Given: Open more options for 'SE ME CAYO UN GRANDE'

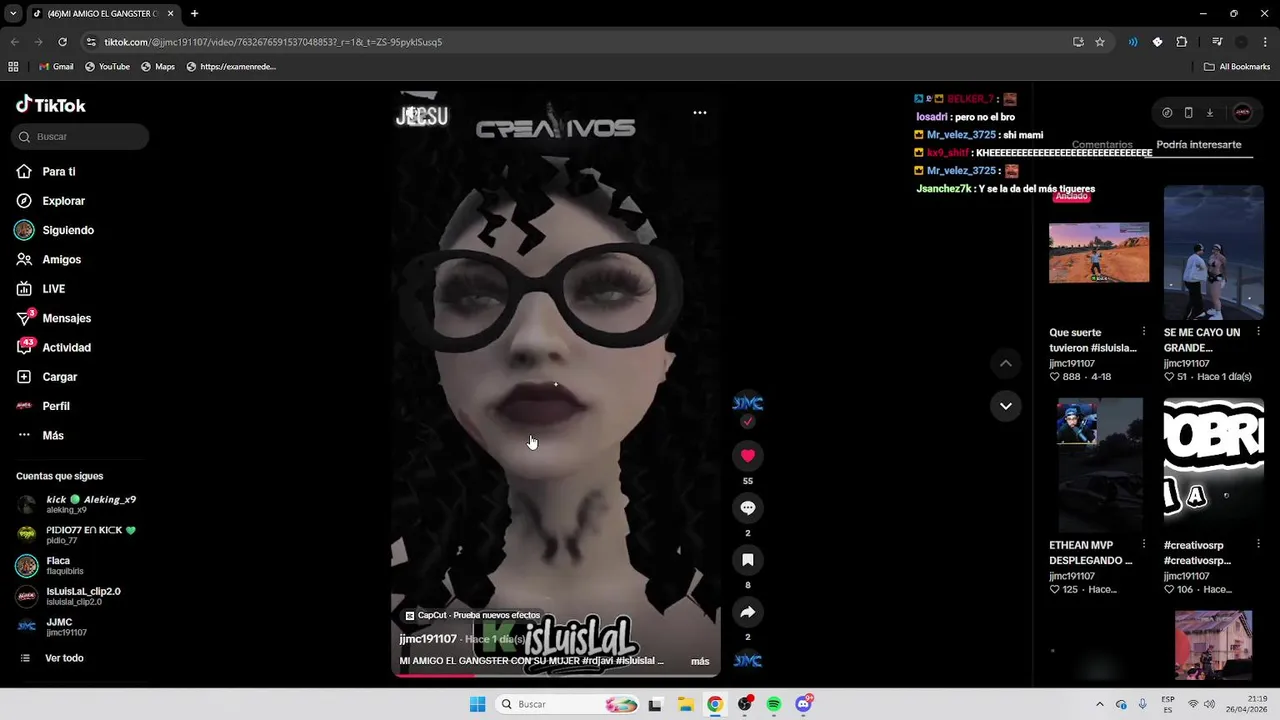Looking at the screenshot, I should 1258,332.
